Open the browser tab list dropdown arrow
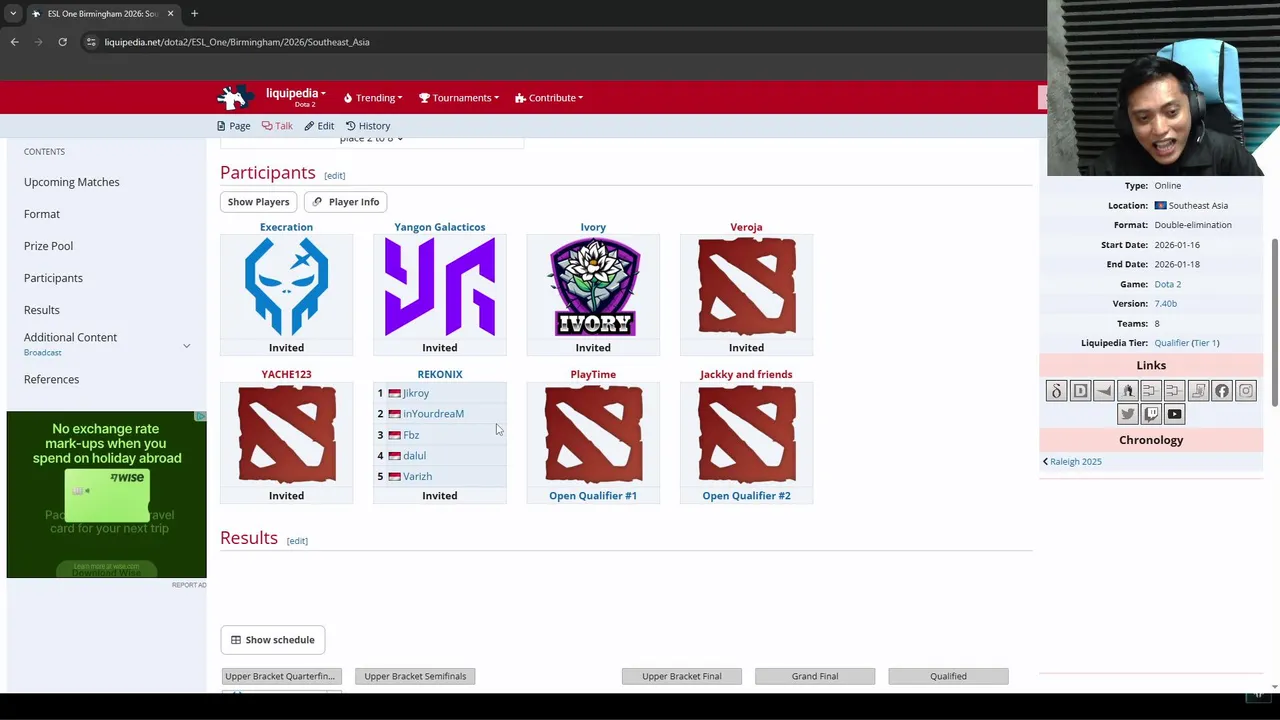 (x=13, y=14)
